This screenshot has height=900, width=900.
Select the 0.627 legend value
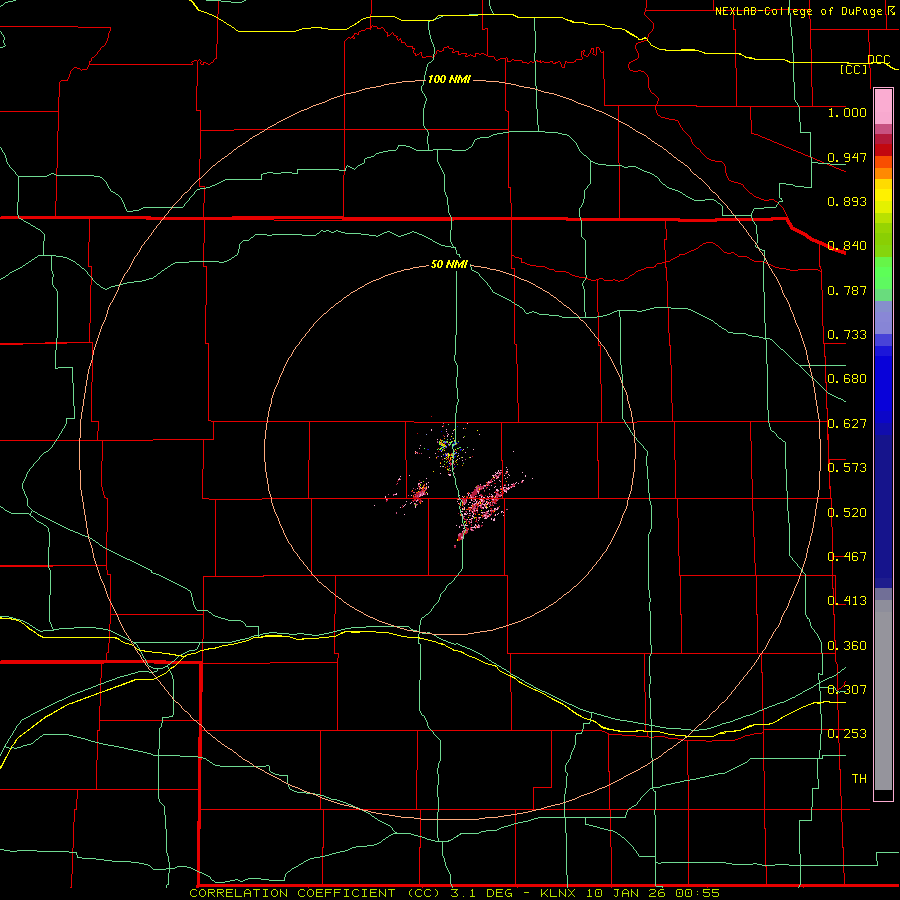[847, 424]
